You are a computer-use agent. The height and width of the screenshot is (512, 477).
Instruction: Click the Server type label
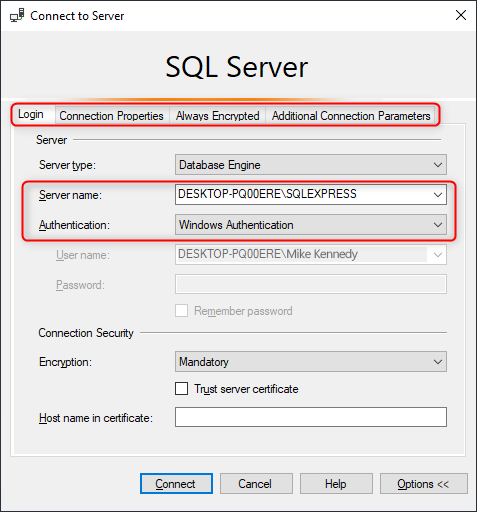click(67, 165)
